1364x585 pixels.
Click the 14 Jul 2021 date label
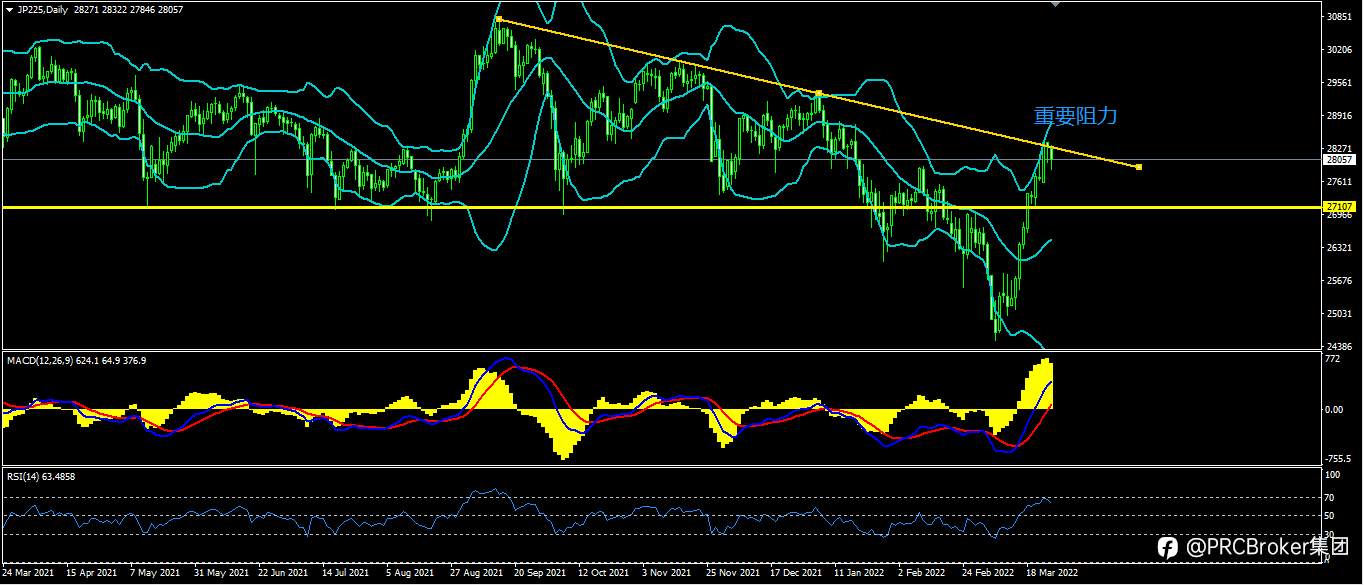347,574
